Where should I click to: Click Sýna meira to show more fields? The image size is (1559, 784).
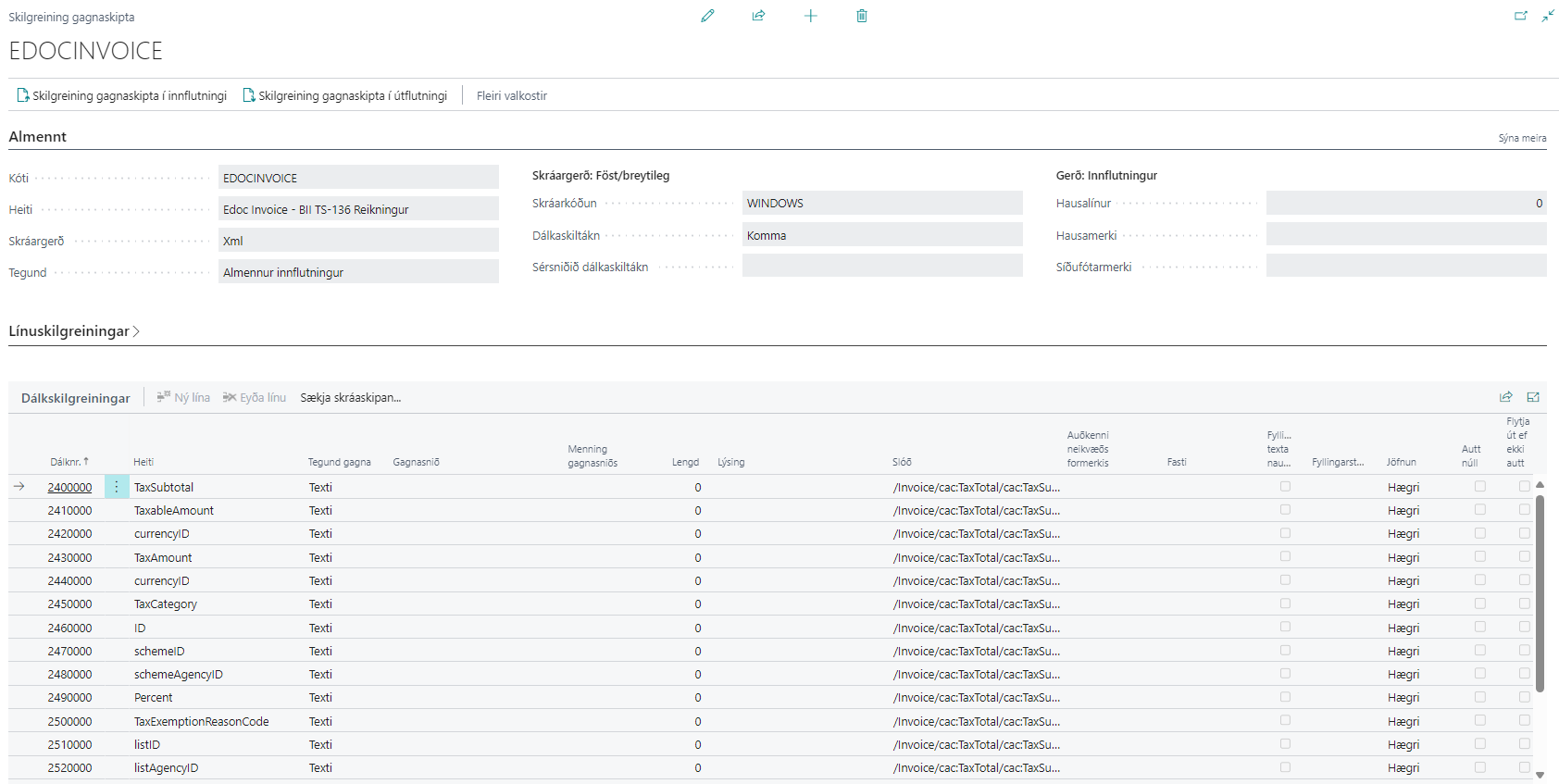1522,138
